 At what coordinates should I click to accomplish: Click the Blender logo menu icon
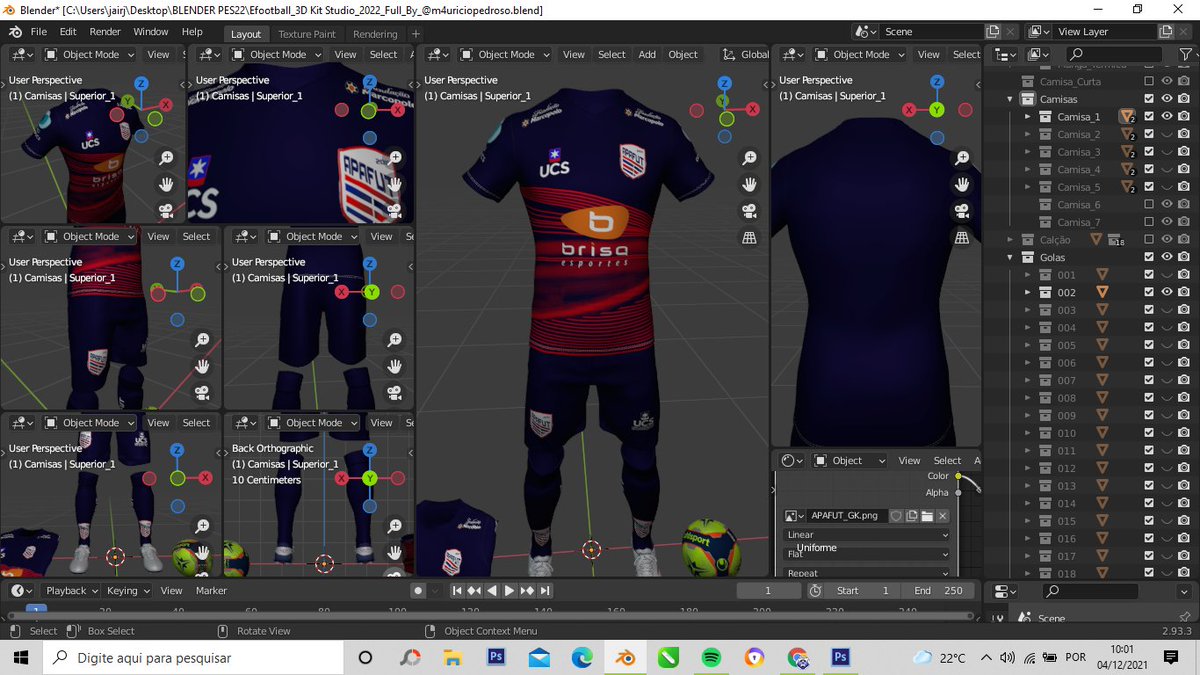(14, 32)
